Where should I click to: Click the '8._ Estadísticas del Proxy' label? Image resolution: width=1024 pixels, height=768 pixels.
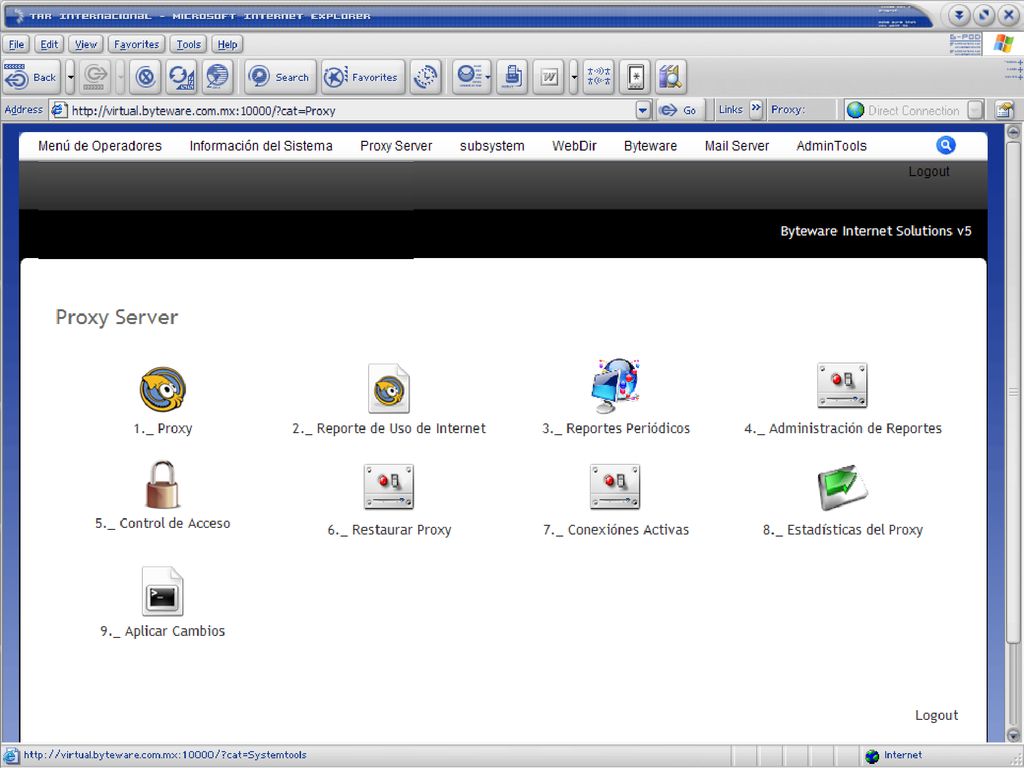click(x=843, y=530)
